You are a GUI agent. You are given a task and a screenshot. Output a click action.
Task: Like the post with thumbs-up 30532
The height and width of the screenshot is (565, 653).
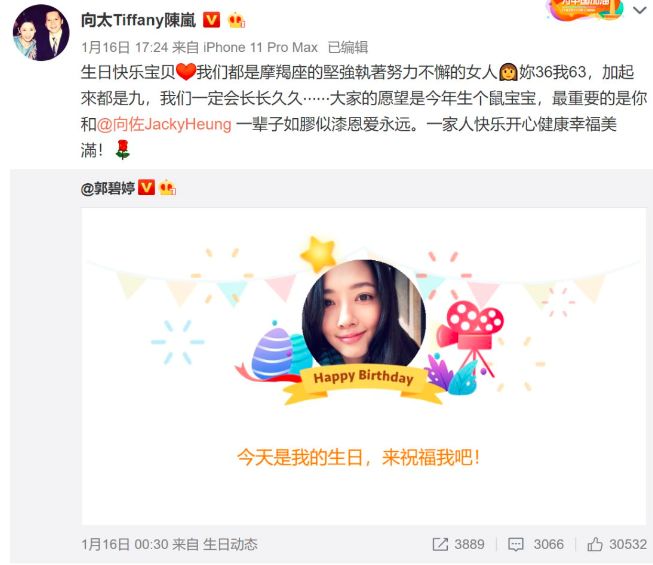pyautogui.click(x=617, y=544)
